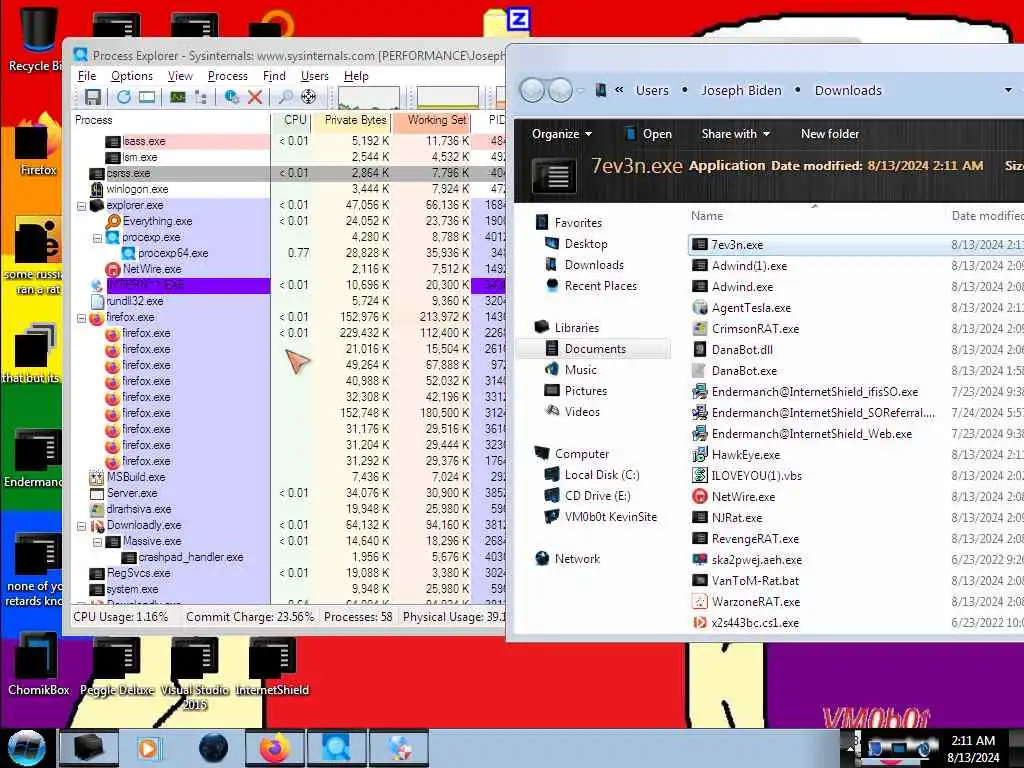Select Local Disk (C:) in navigation pane

click(x=602, y=475)
